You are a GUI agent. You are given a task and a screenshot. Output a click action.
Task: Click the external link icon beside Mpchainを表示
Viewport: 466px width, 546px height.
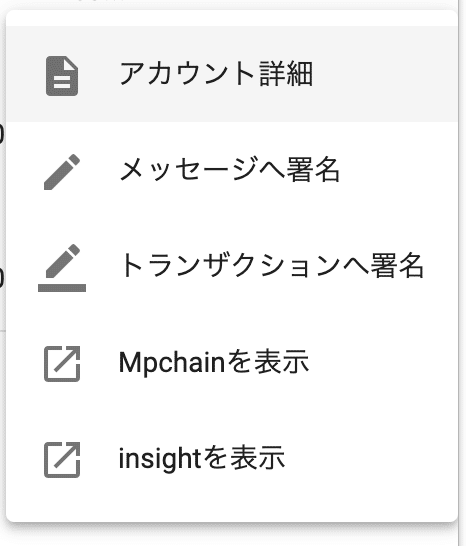point(62,364)
